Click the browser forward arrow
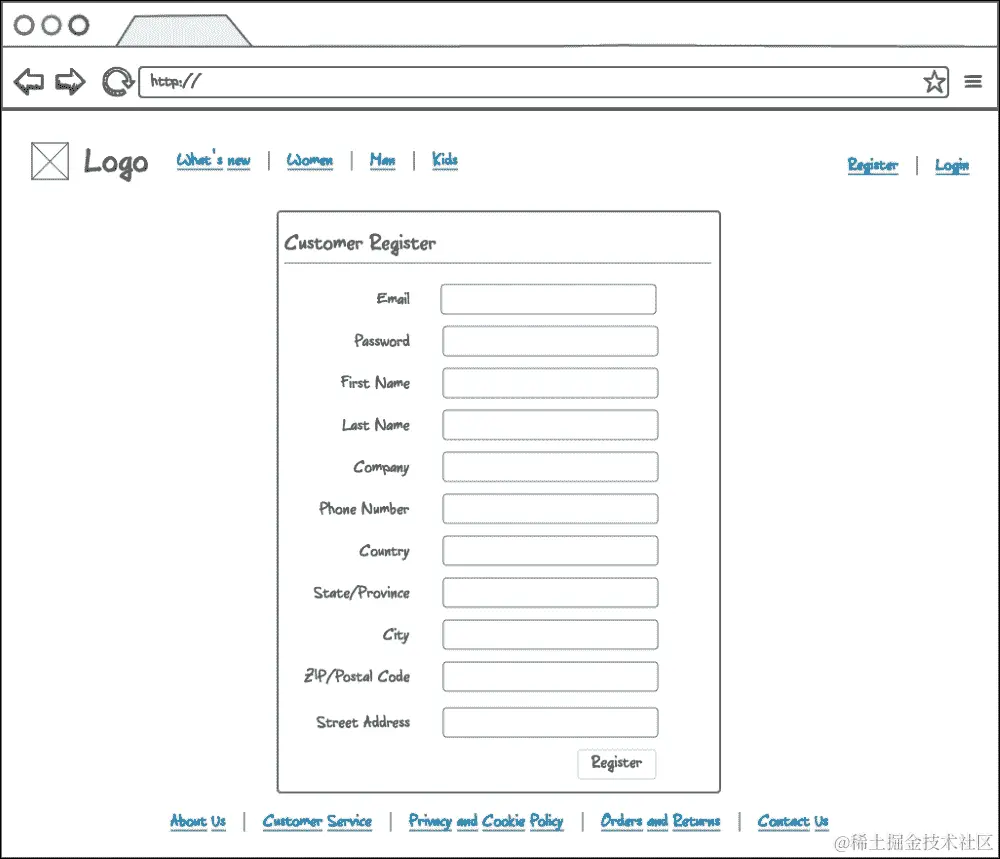The width and height of the screenshot is (1000, 859). tap(70, 82)
